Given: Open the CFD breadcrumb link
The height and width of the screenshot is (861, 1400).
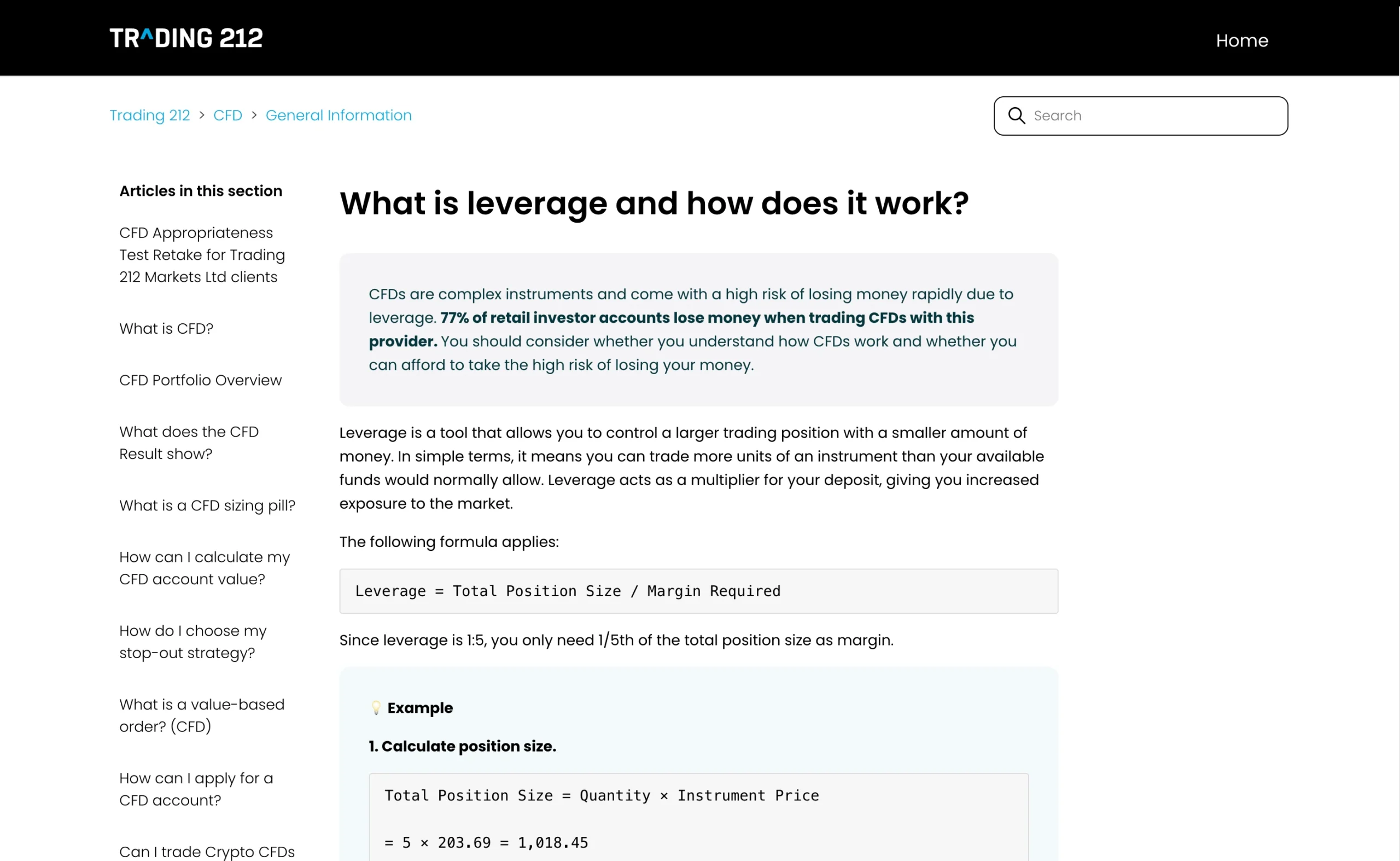Looking at the screenshot, I should (227, 115).
